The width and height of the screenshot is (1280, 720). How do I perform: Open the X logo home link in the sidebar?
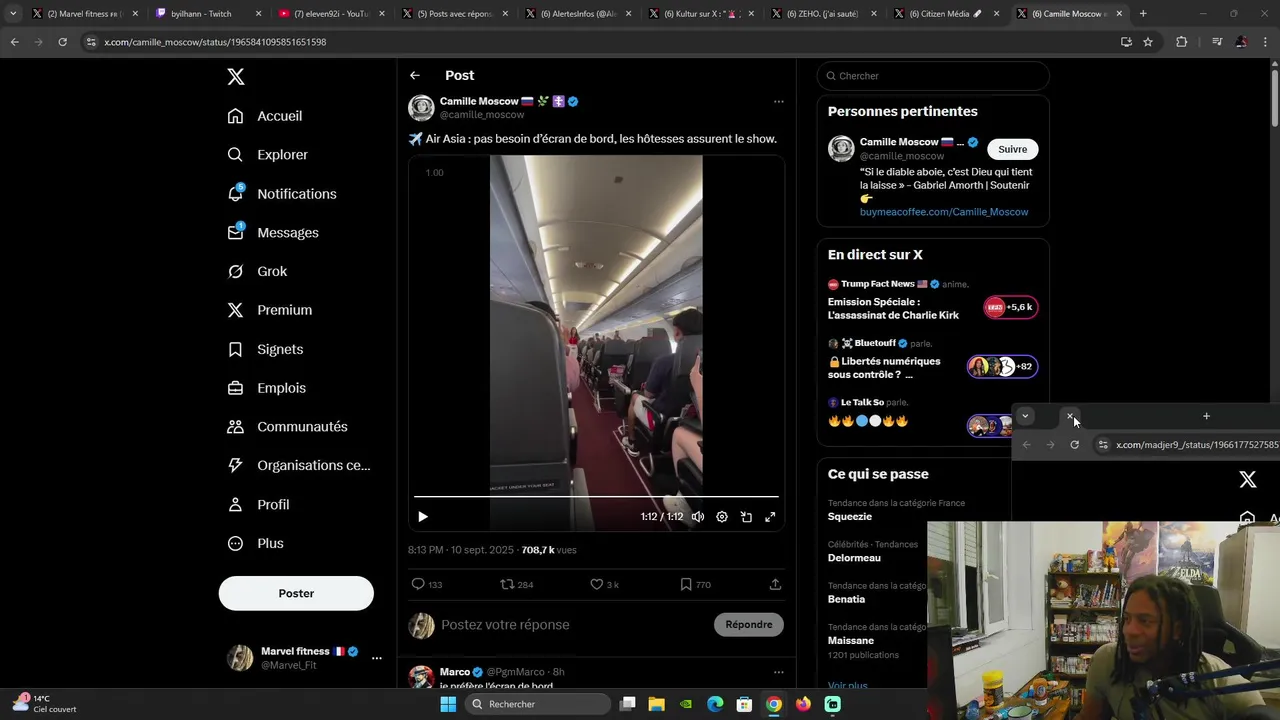tap(235, 77)
